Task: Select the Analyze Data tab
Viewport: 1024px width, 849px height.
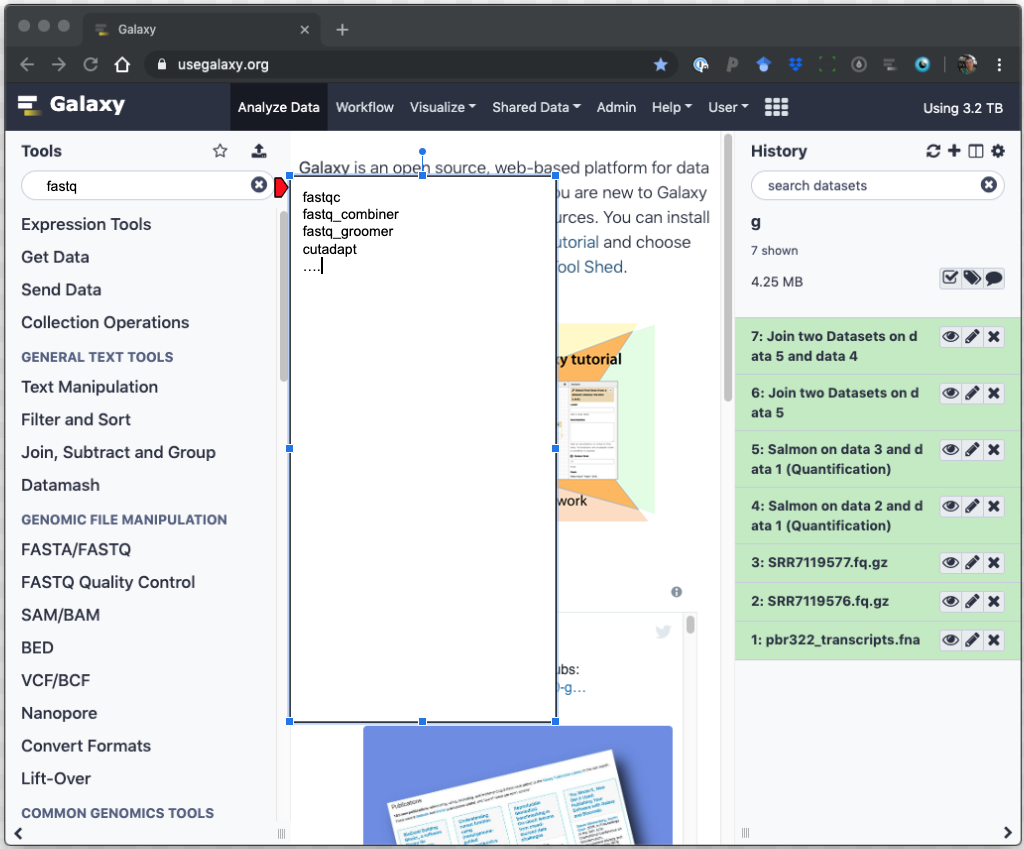Action: pyautogui.click(x=279, y=107)
